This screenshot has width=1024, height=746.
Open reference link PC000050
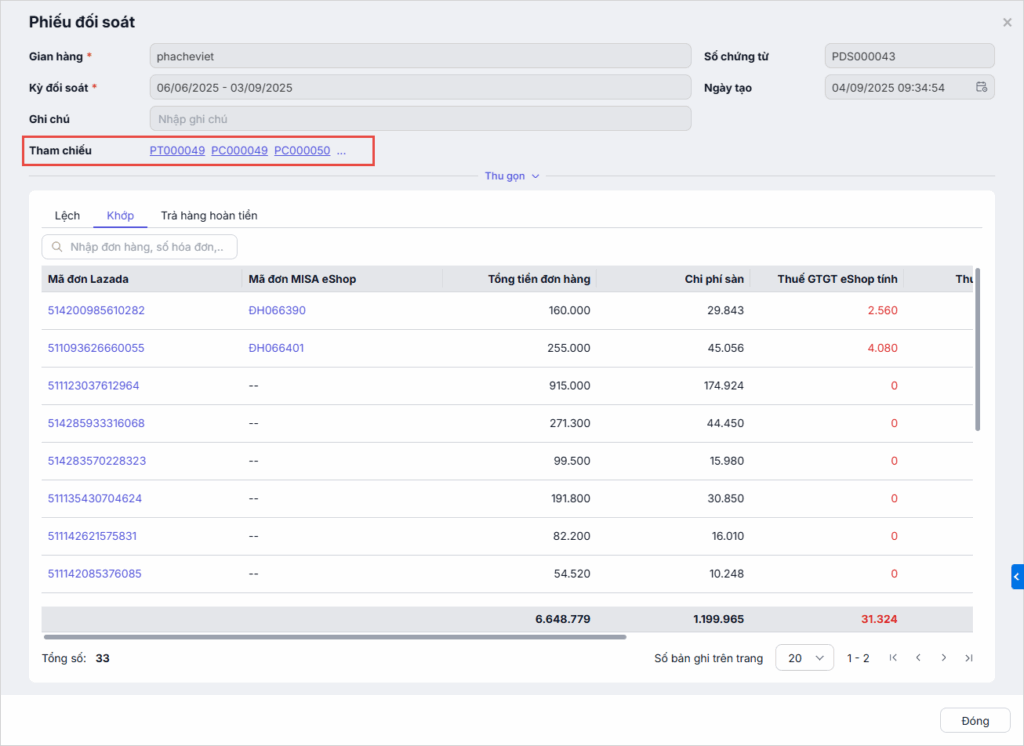coord(302,151)
